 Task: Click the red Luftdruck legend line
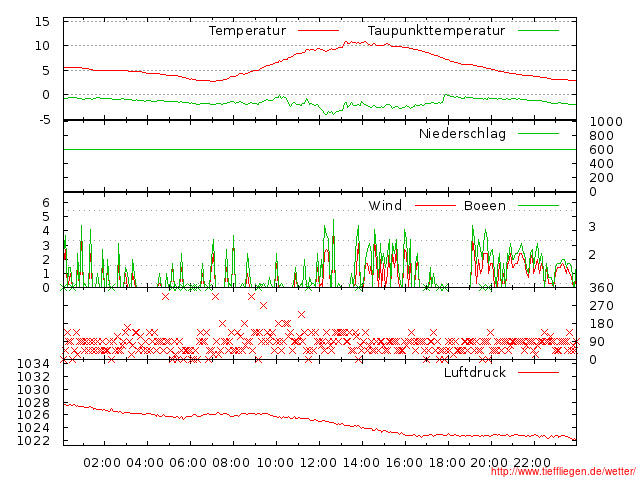[538, 372]
